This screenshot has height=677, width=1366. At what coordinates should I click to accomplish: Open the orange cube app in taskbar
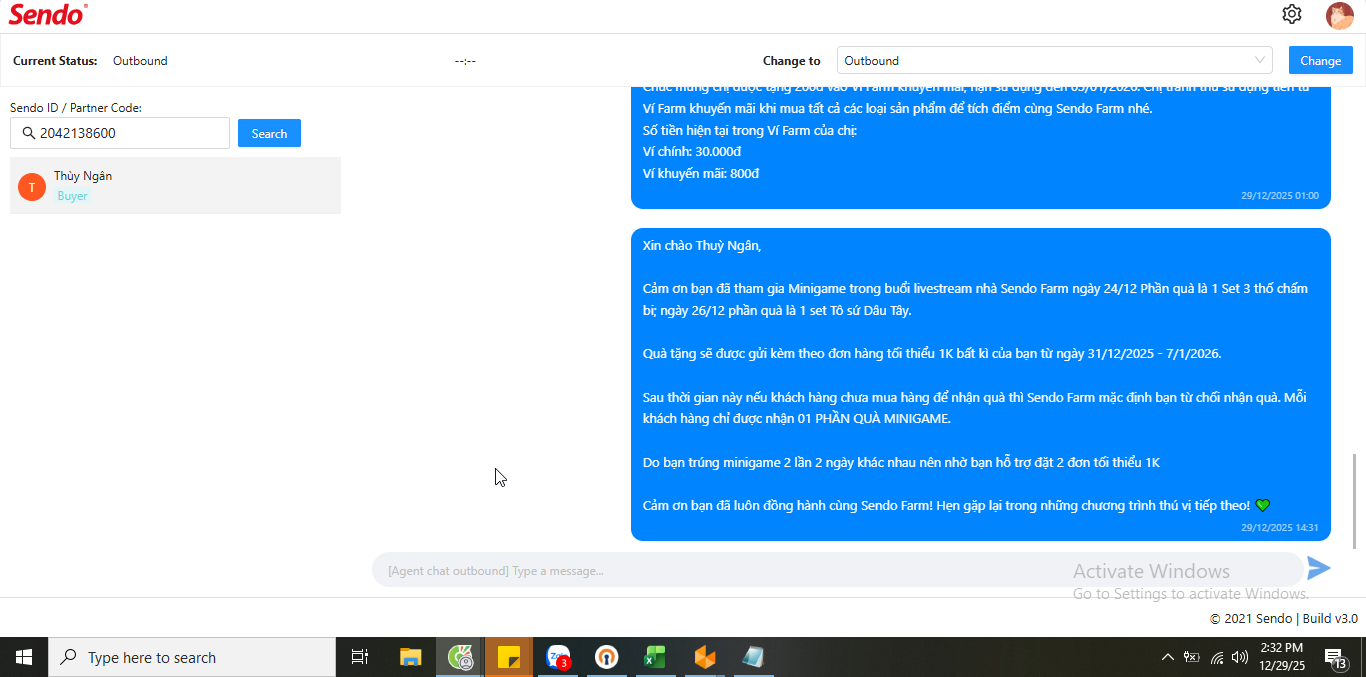click(704, 657)
